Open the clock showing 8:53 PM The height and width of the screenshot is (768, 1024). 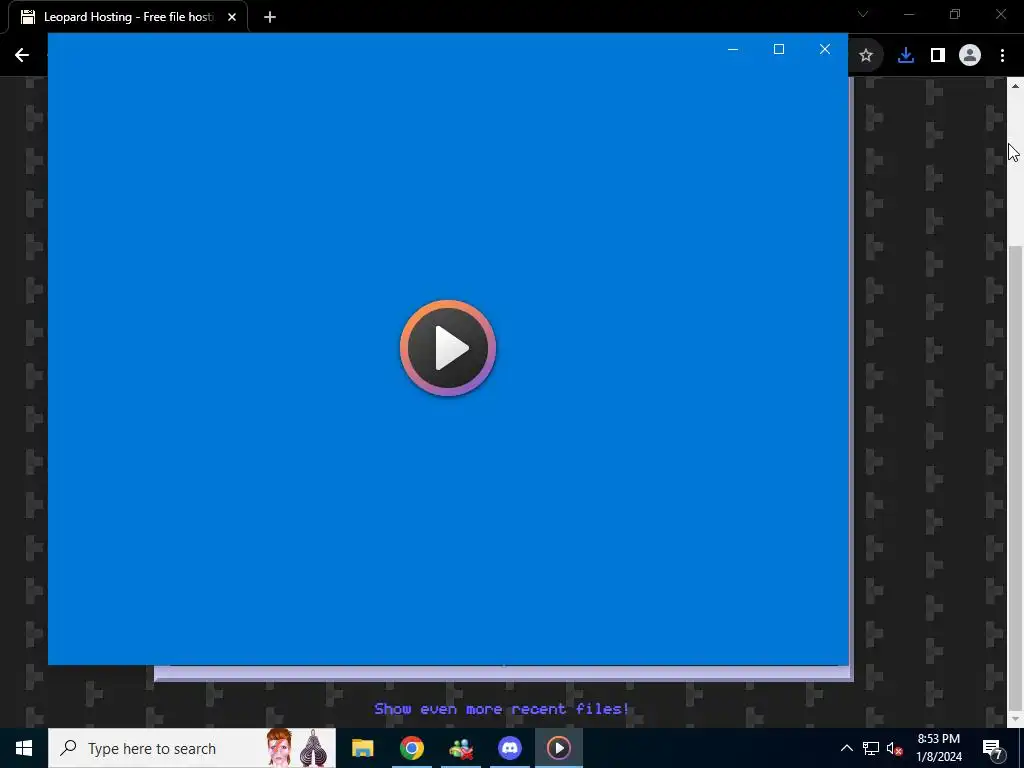click(939, 748)
